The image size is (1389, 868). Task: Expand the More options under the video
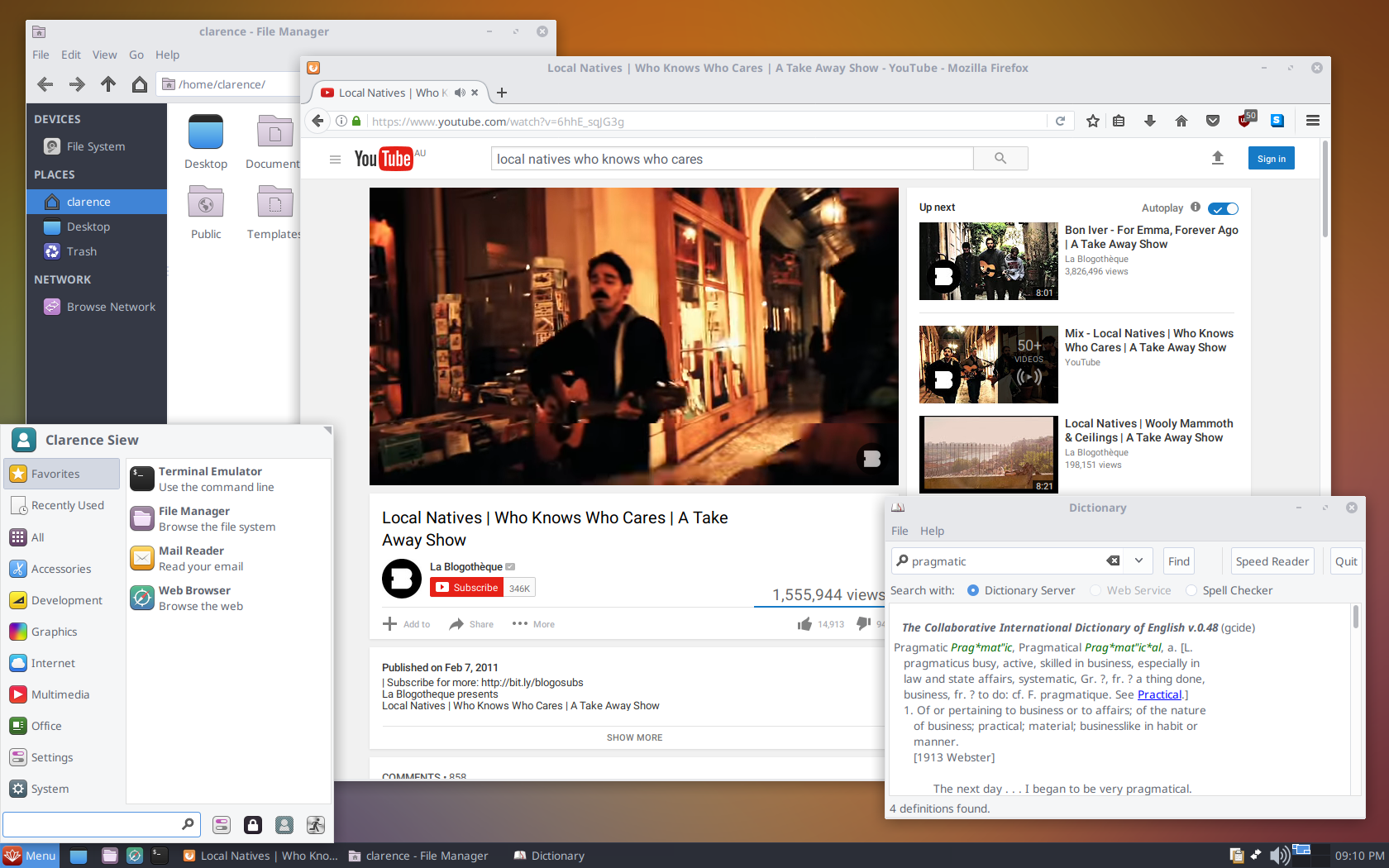(533, 624)
